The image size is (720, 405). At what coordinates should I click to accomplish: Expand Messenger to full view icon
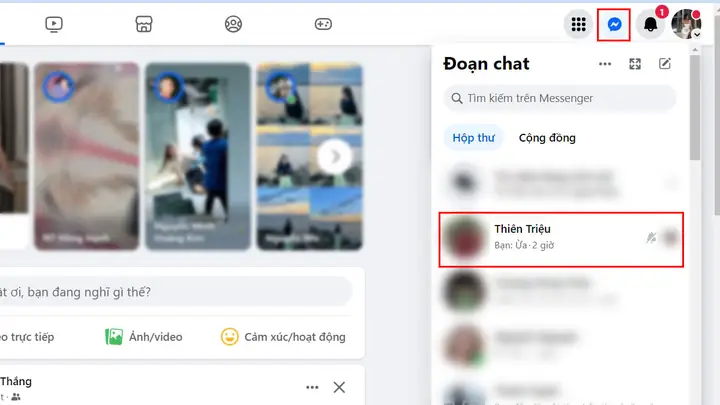(x=635, y=64)
